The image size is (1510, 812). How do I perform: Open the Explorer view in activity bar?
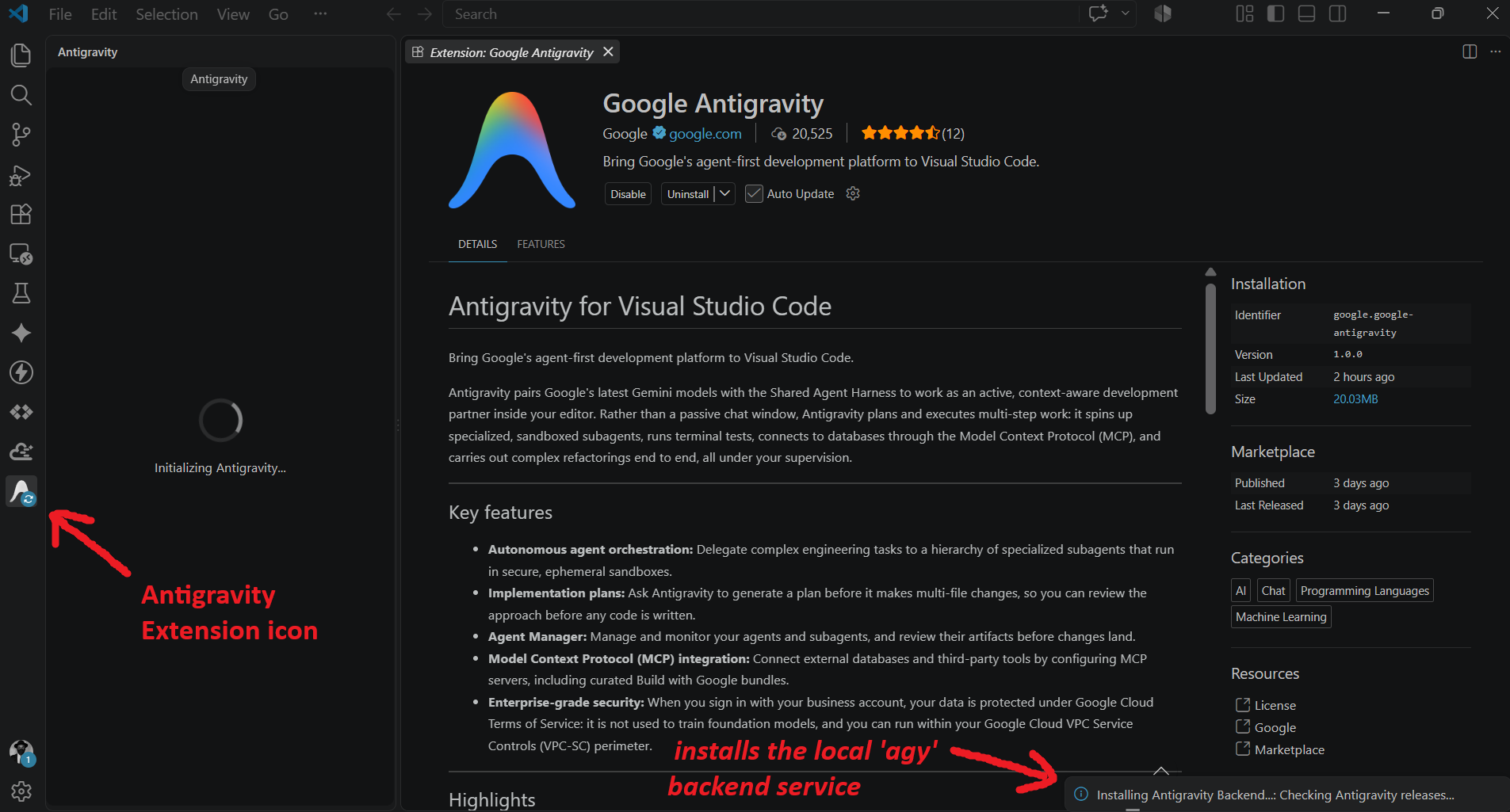pyautogui.click(x=21, y=55)
